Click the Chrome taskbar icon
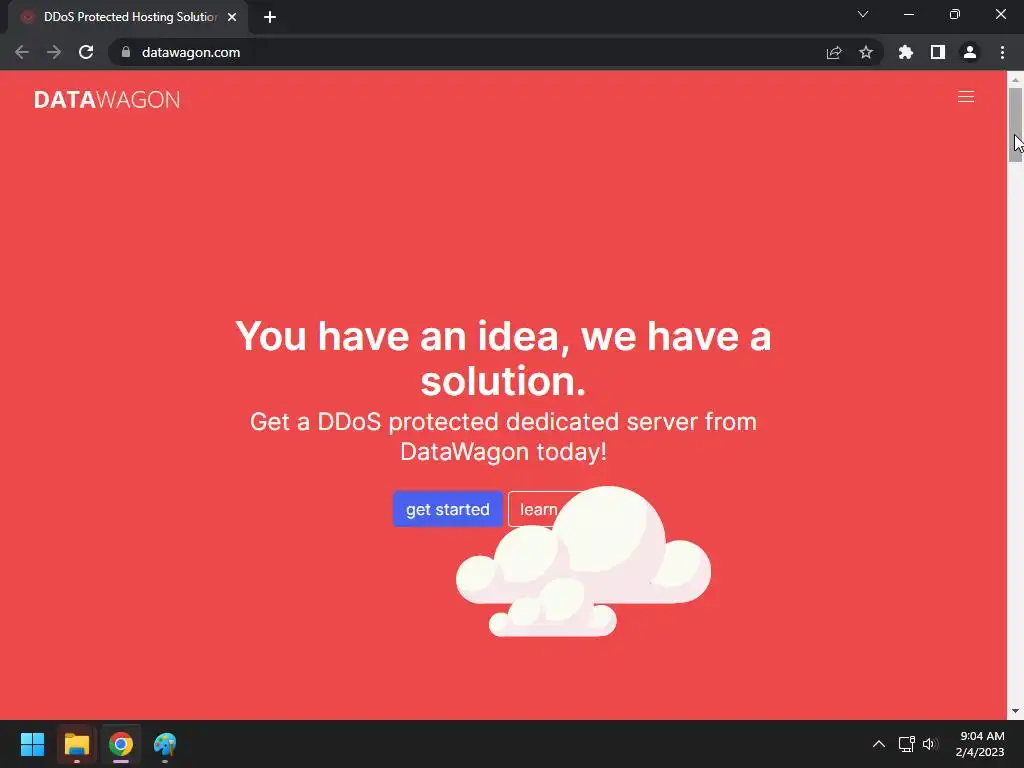 (x=121, y=744)
